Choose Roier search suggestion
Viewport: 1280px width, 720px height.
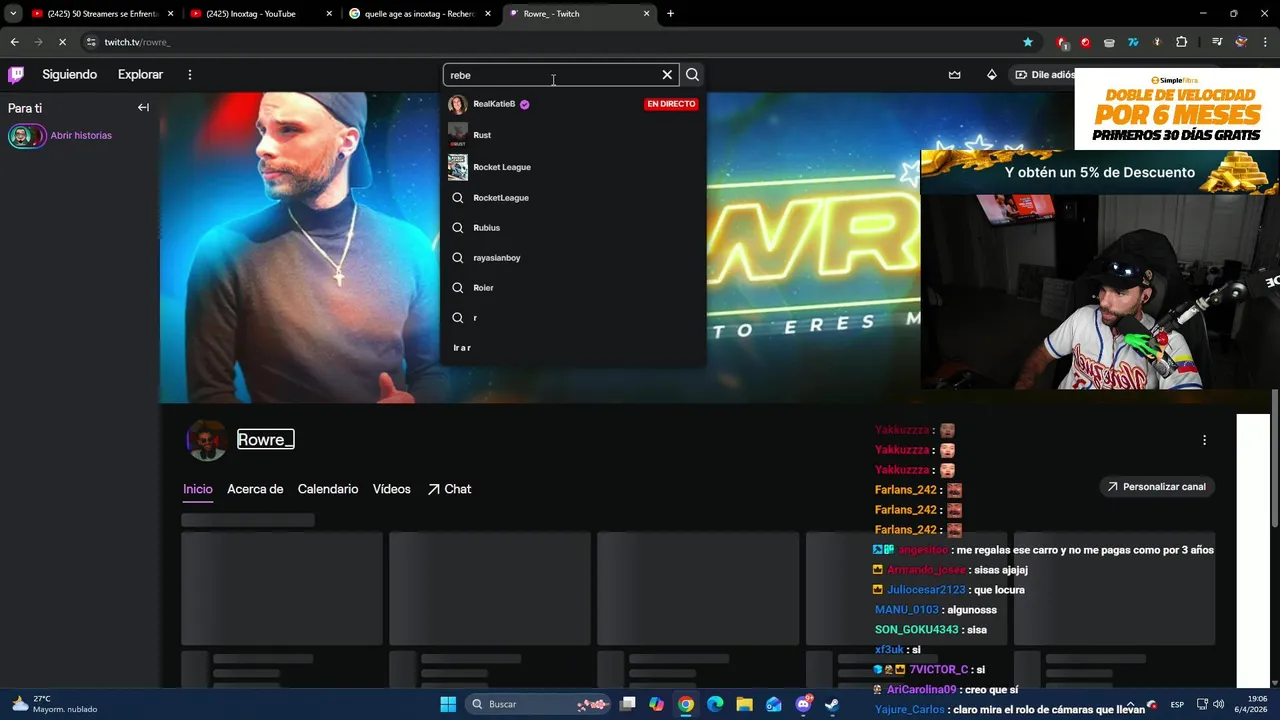[573, 288]
